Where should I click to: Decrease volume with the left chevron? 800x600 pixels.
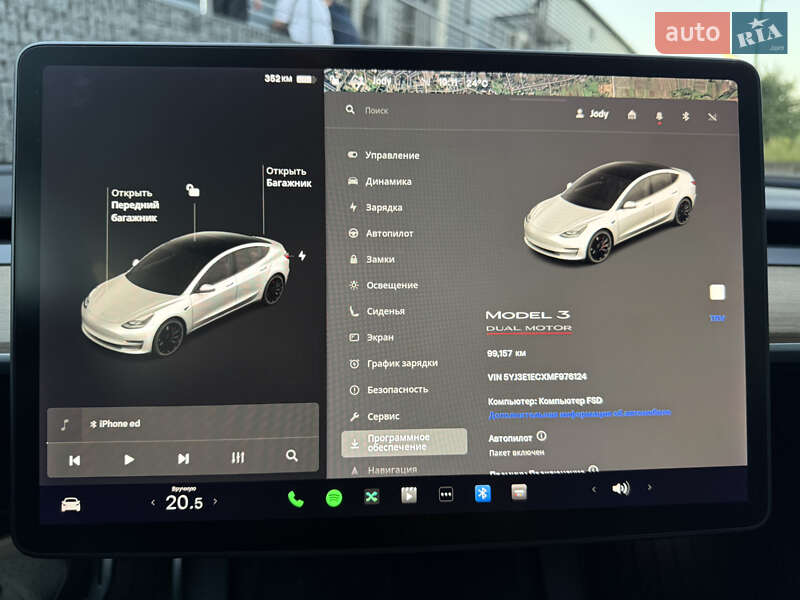coord(594,489)
